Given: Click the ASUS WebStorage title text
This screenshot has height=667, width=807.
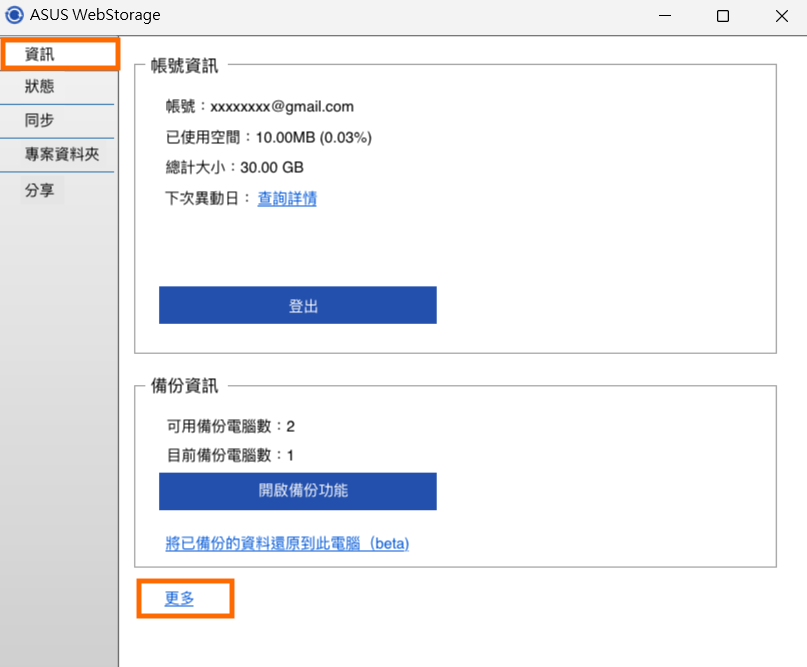Looking at the screenshot, I should click(x=95, y=15).
